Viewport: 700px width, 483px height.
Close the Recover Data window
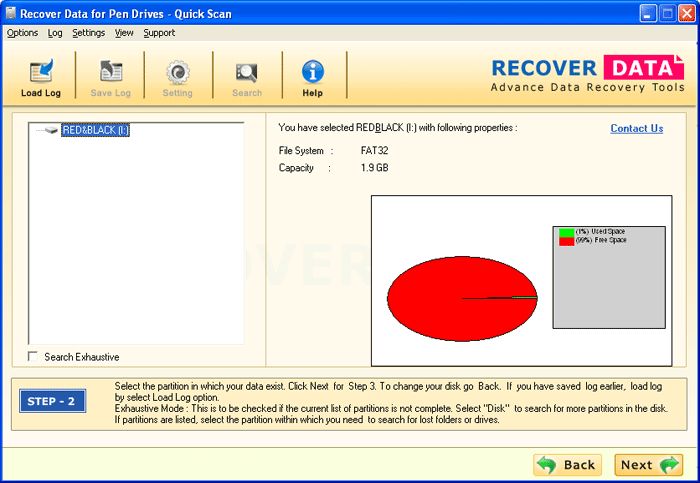(687, 14)
